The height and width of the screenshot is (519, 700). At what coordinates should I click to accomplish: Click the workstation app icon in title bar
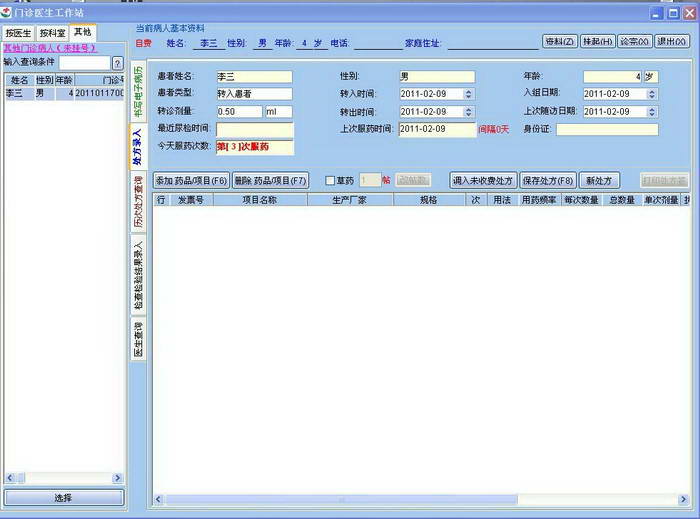[x=6, y=12]
